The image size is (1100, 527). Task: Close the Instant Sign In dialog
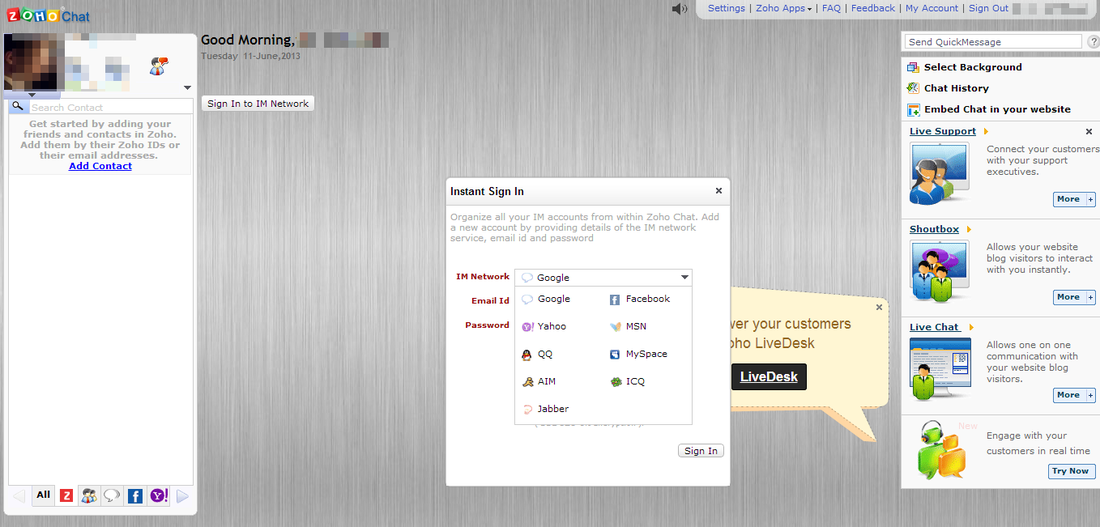pyautogui.click(x=718, y=191)
